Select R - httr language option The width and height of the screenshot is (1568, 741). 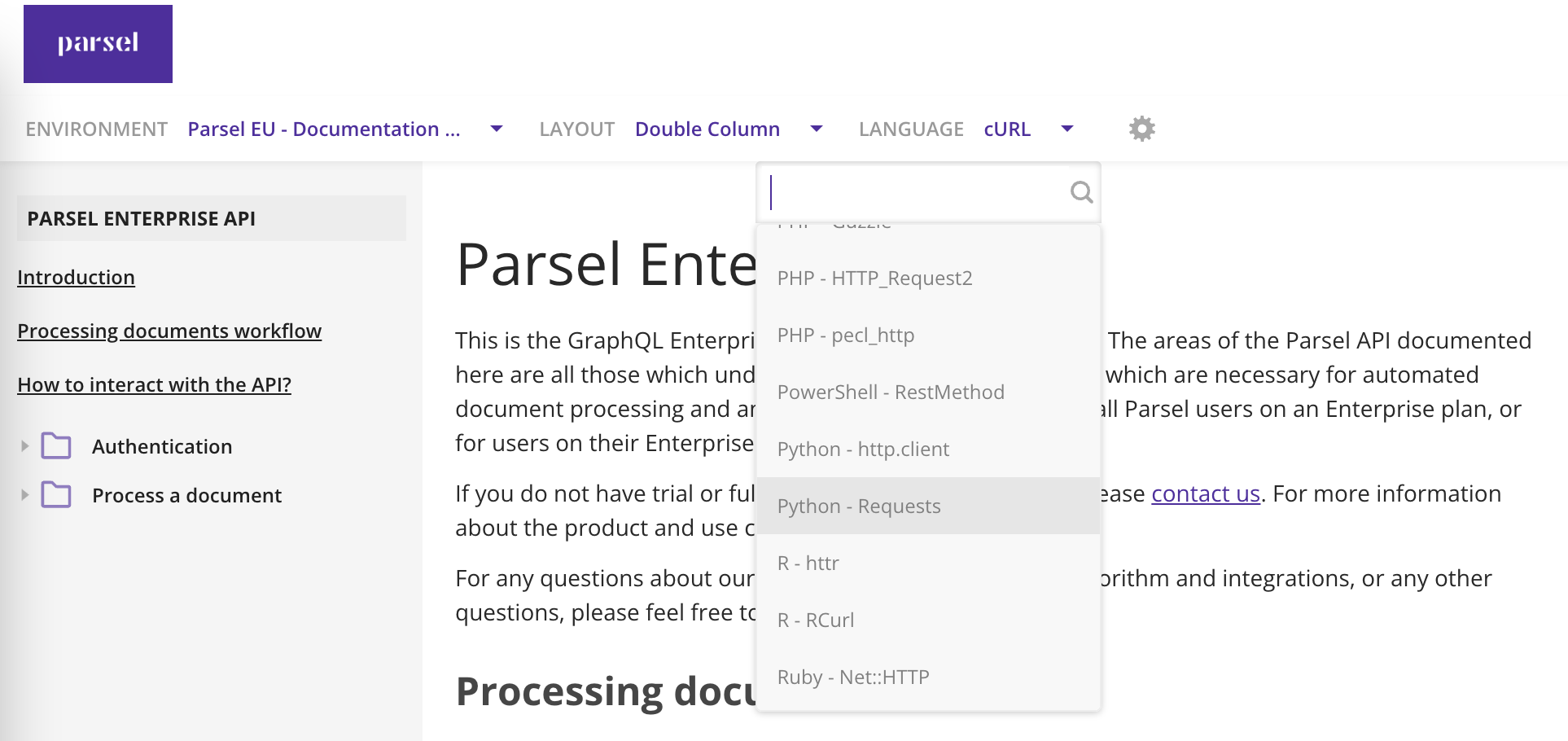pos(928,563)
